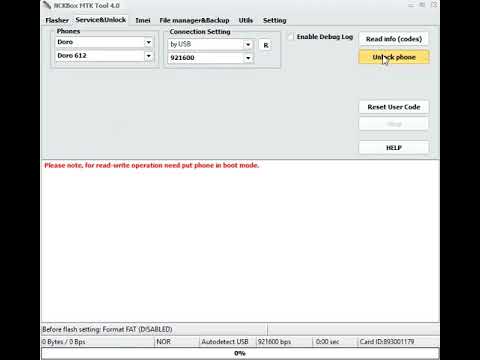Viewport: 480px width, 360px height.
Task: Click the Connection Setting group label
Action: click(200, 32)
